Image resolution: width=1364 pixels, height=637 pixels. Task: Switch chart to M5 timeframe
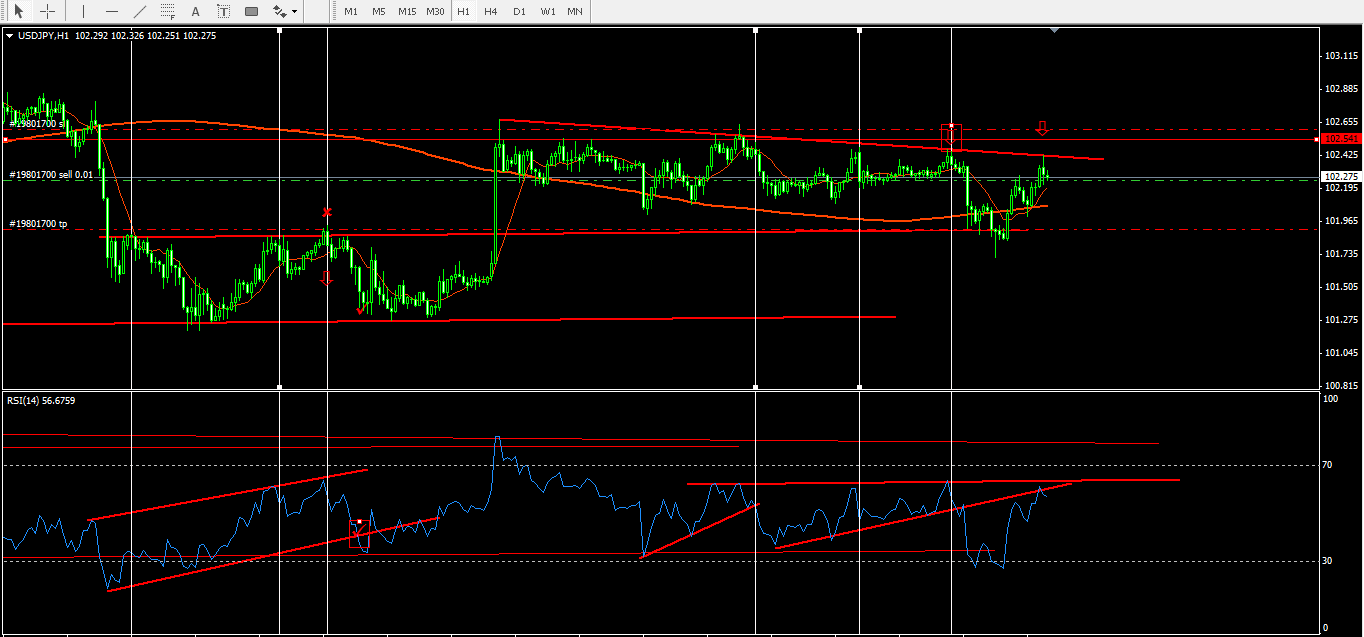(x=378, y=11)
